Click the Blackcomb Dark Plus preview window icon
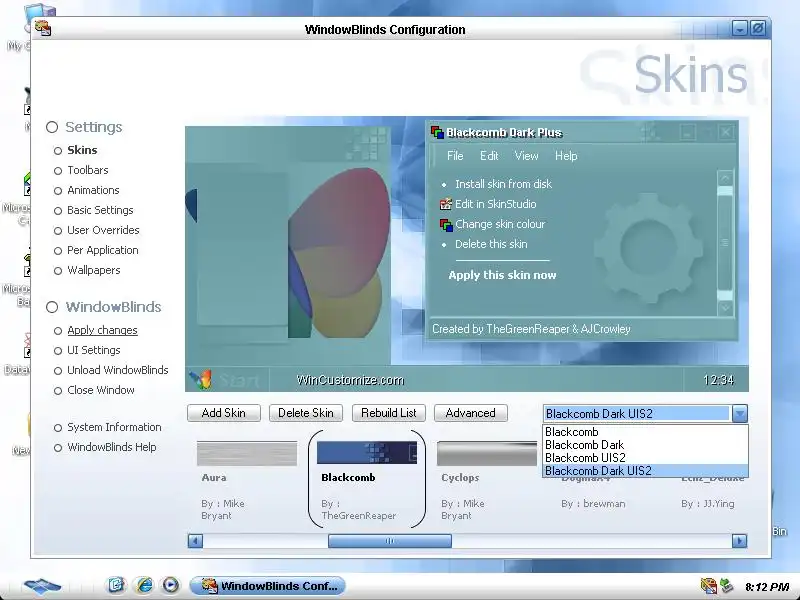 [437, 133]
